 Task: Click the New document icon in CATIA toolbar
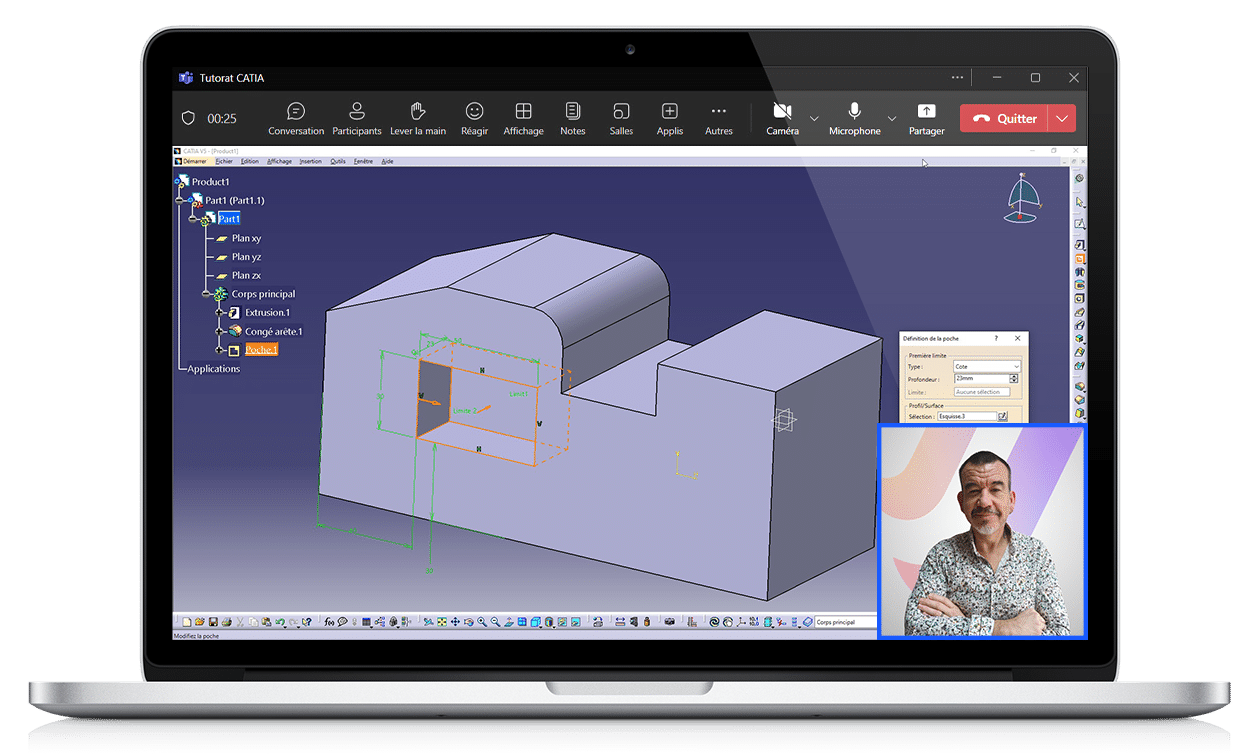(186, 622)
